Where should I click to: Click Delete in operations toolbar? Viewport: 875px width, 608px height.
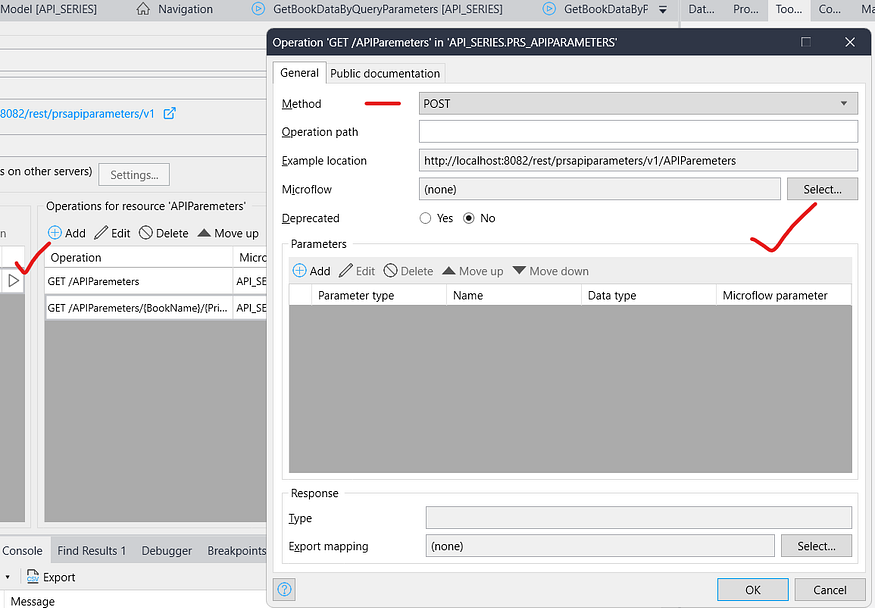point(163,233)
